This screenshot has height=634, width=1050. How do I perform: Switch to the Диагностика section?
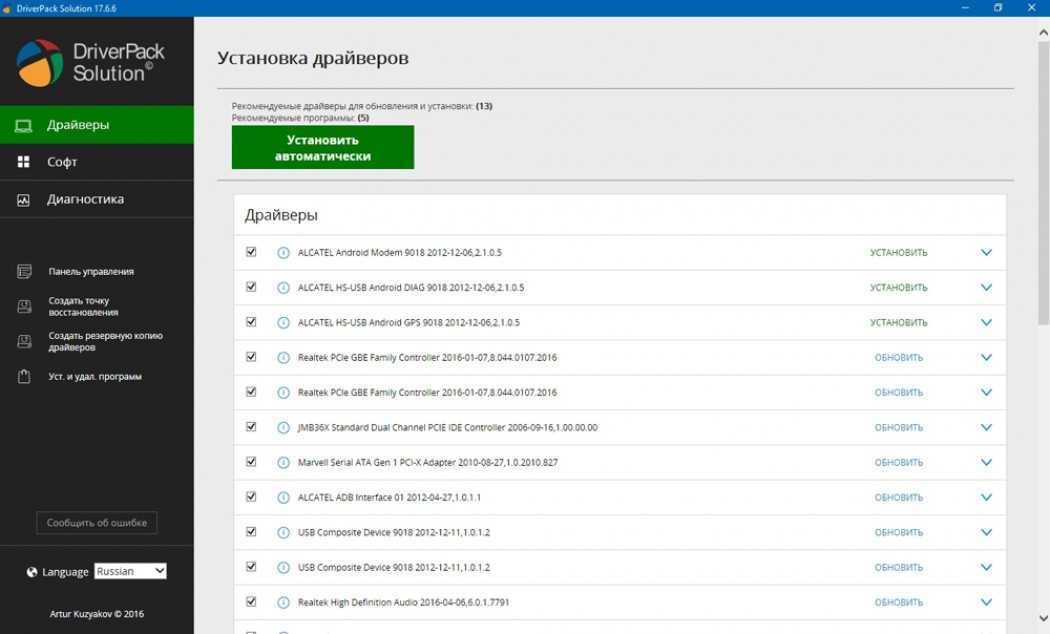pyautogui.click(x=97, y=200)
